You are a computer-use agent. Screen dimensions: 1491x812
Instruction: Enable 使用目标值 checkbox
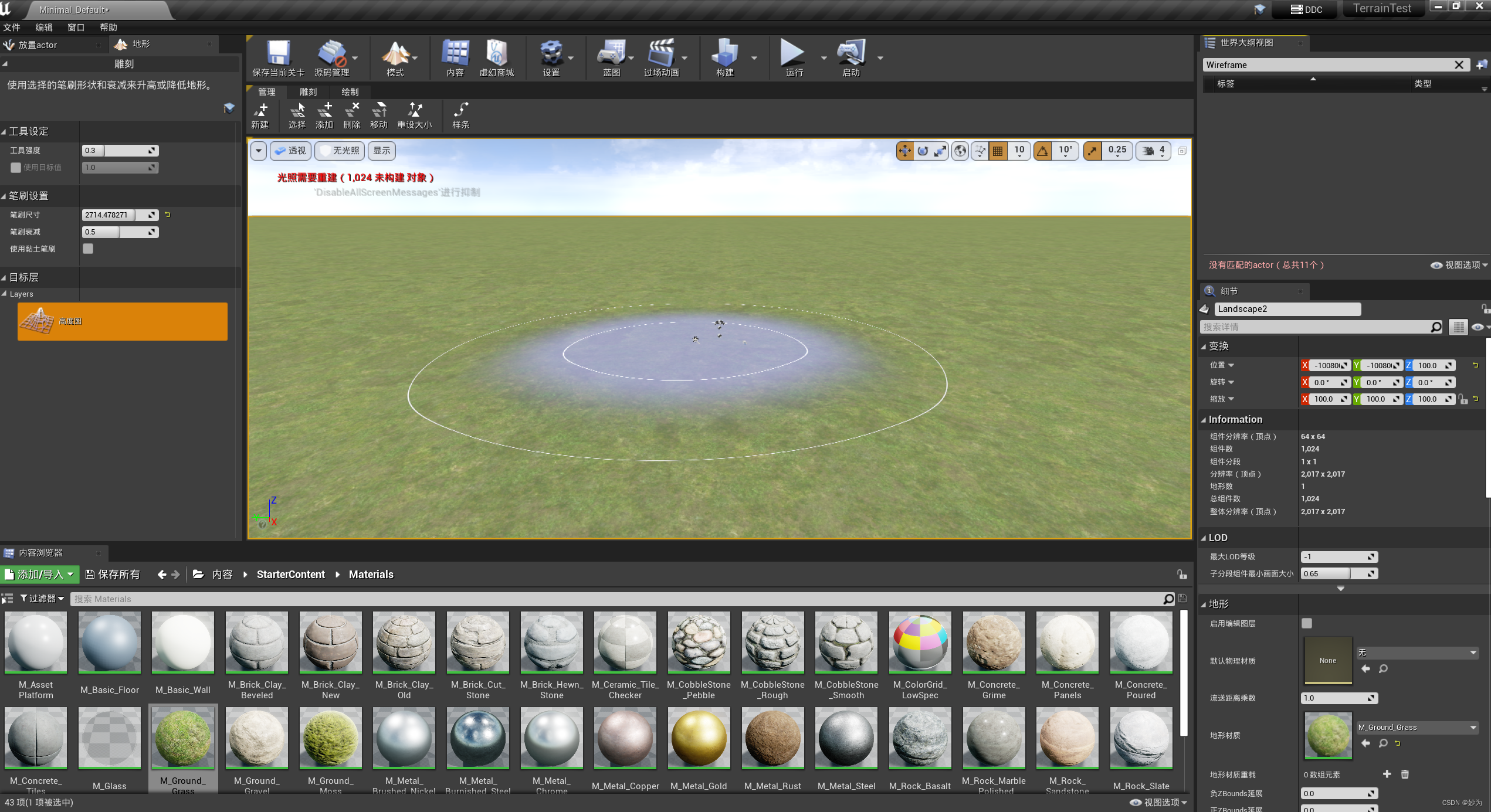coord(16,168)
